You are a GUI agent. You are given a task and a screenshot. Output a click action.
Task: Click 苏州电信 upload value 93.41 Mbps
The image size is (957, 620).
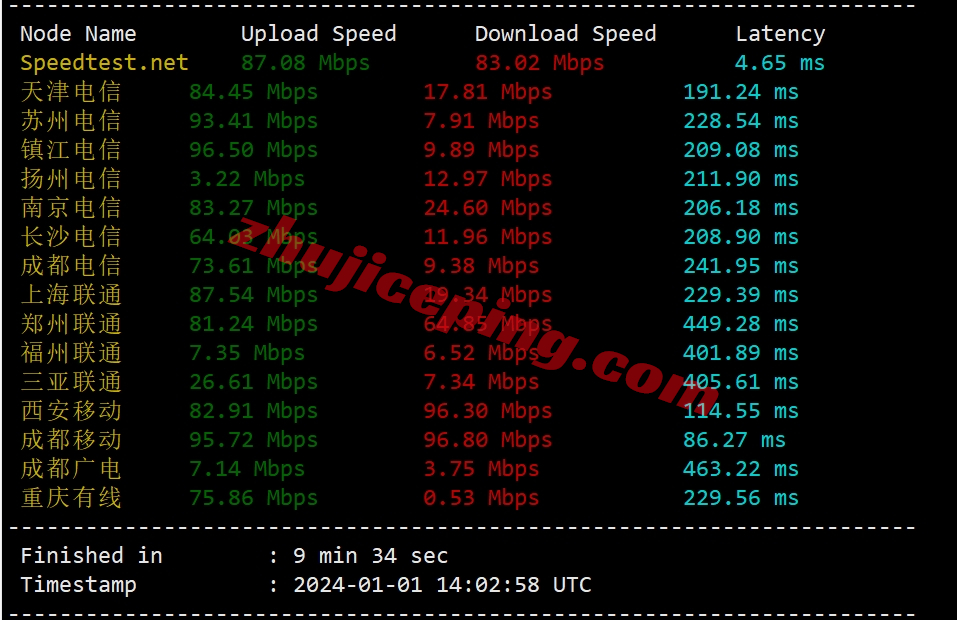coord(253,121)
